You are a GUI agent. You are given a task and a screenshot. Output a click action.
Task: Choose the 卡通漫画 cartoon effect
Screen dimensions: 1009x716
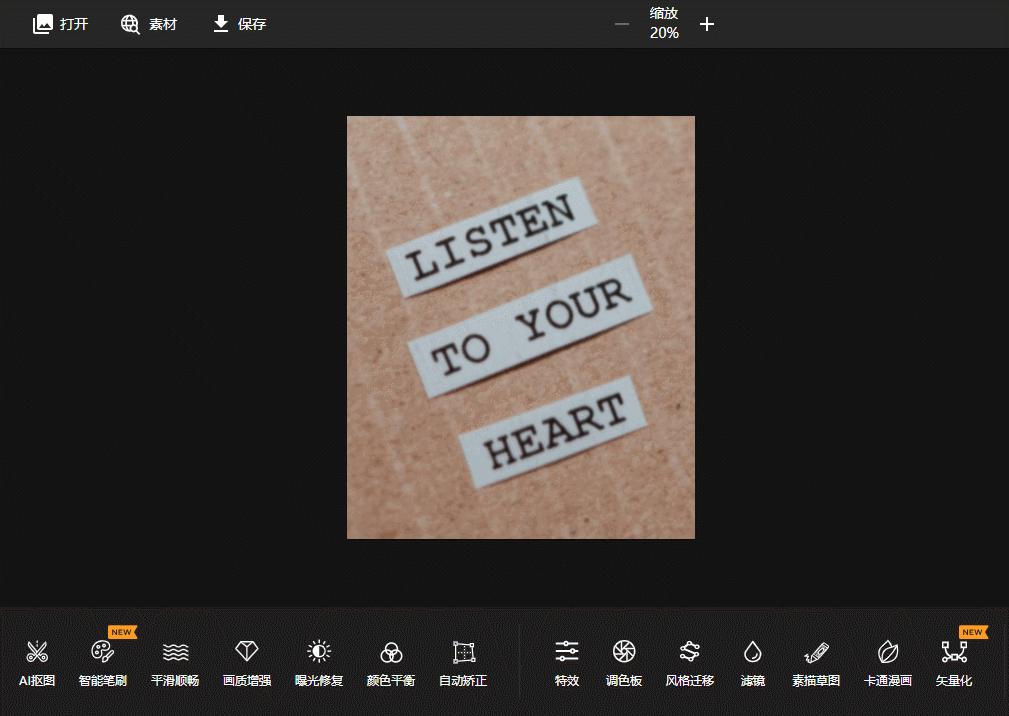click(x=888, y=661)
